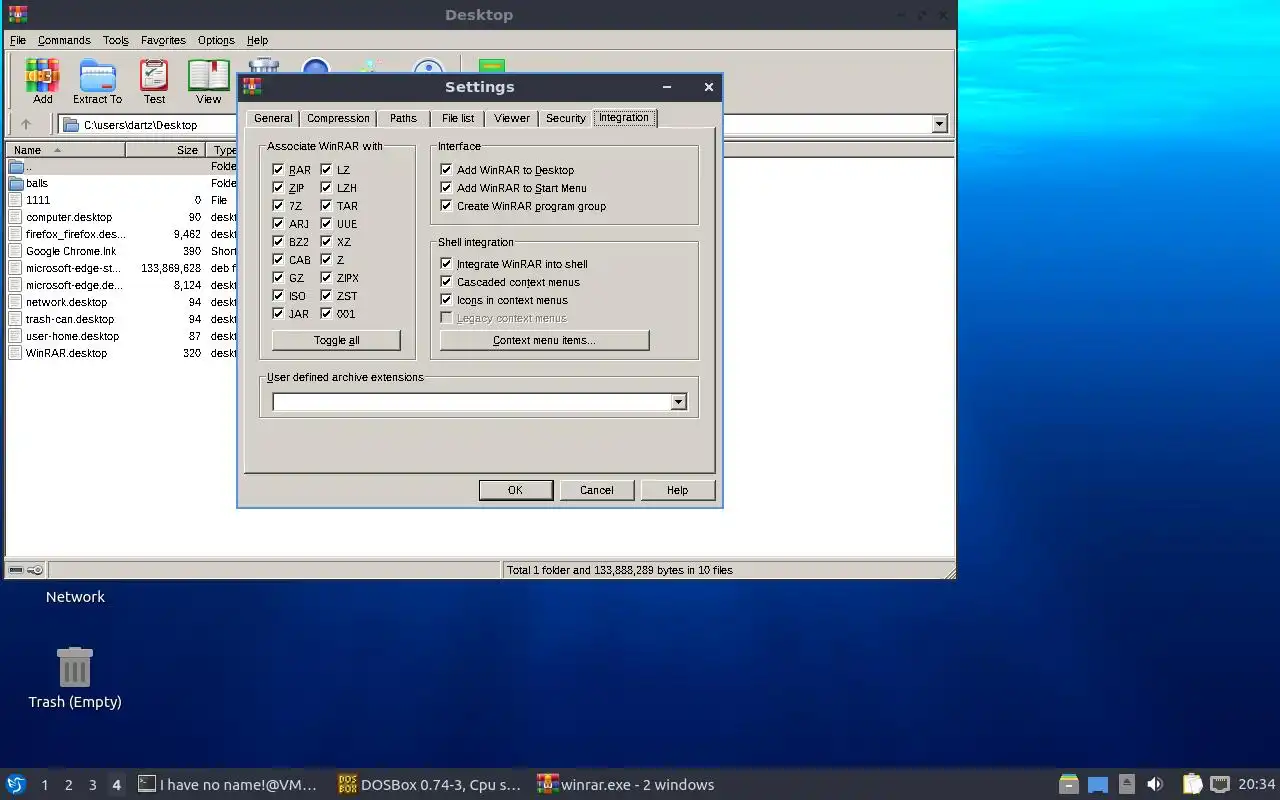Uncheck the ZIP association checkbox
1280x800 pixels.
pos(278,188)
